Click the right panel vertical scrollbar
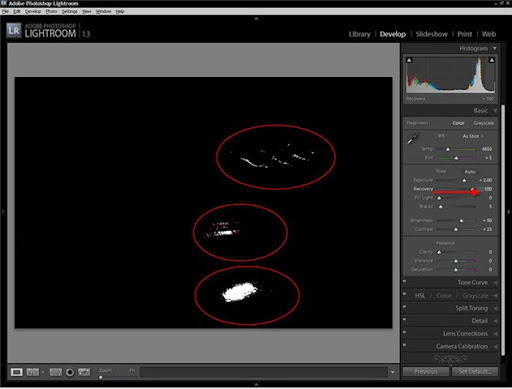Viewport: 512px width, 389px height. pos(503,230)
